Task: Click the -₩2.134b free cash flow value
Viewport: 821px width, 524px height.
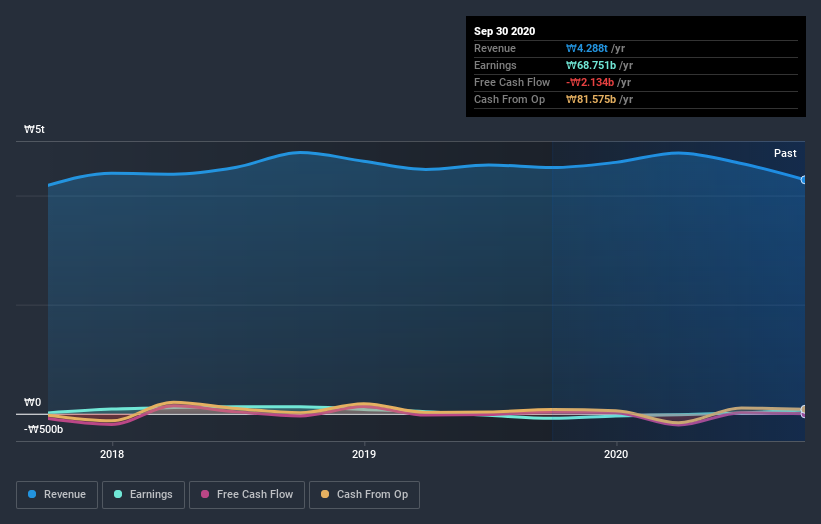Action: (x=590, y=82)
